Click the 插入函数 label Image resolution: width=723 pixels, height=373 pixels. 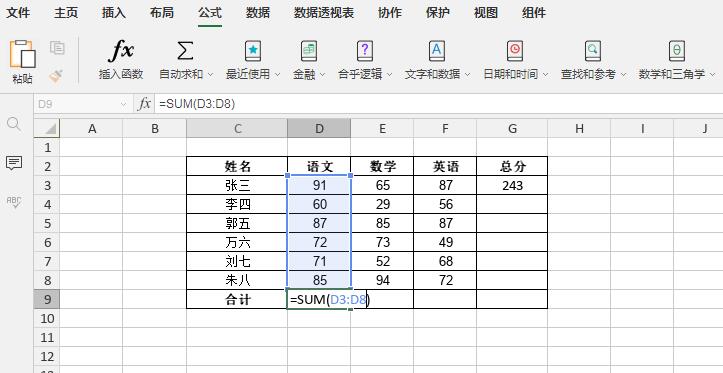click(121, 74)
